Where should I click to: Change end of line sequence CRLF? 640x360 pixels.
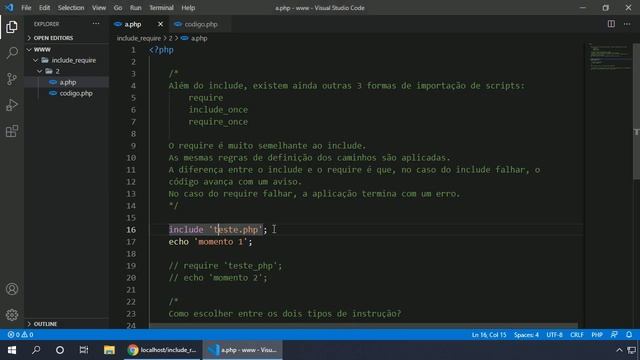577,335
